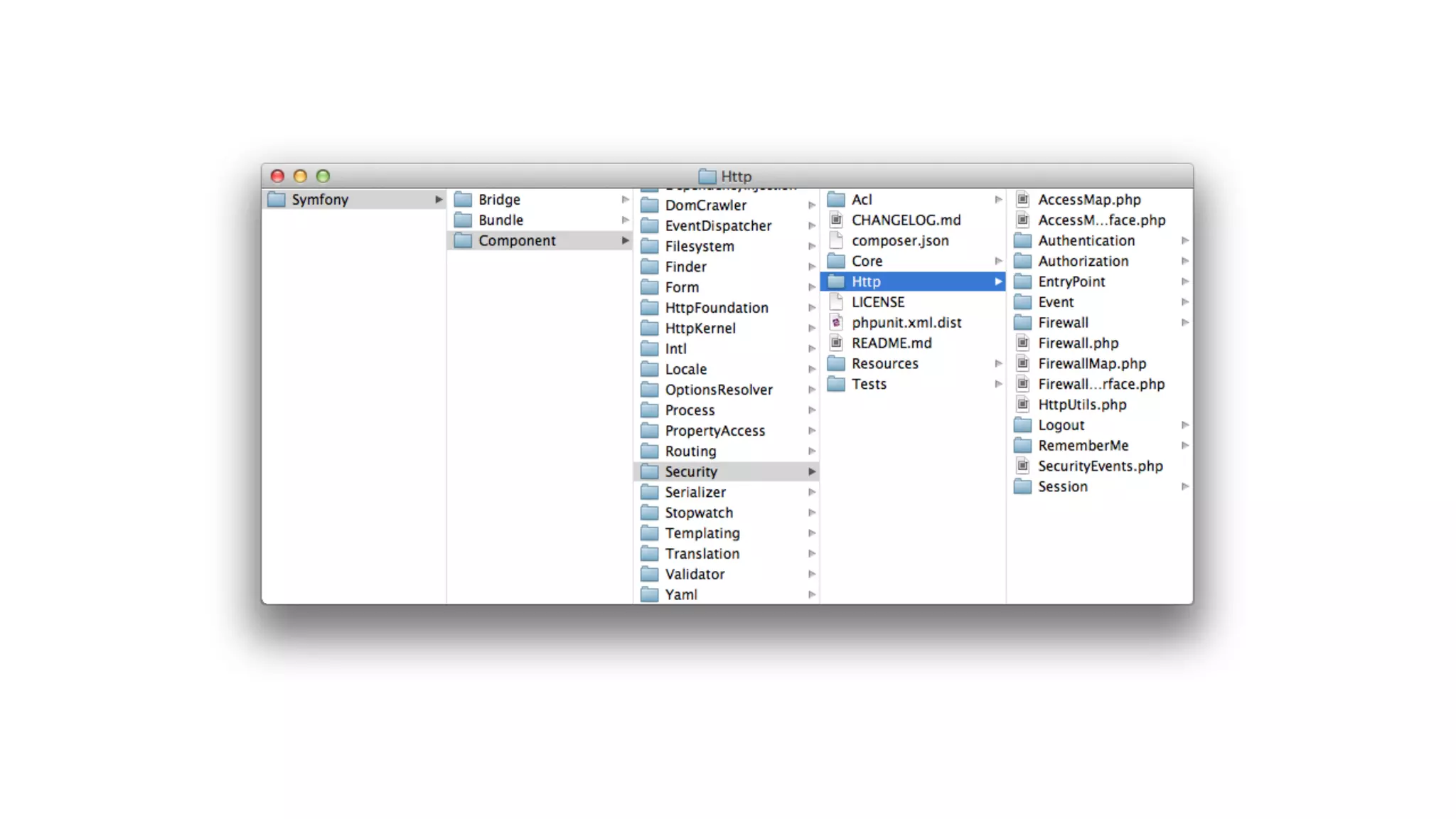
Task: Click the green zoom window button
Action: [323, 176]
